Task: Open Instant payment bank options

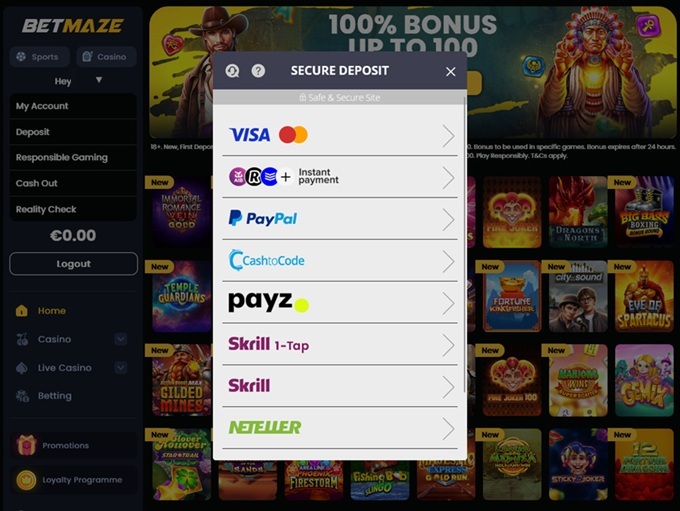Action: click(x=340, y=177)
